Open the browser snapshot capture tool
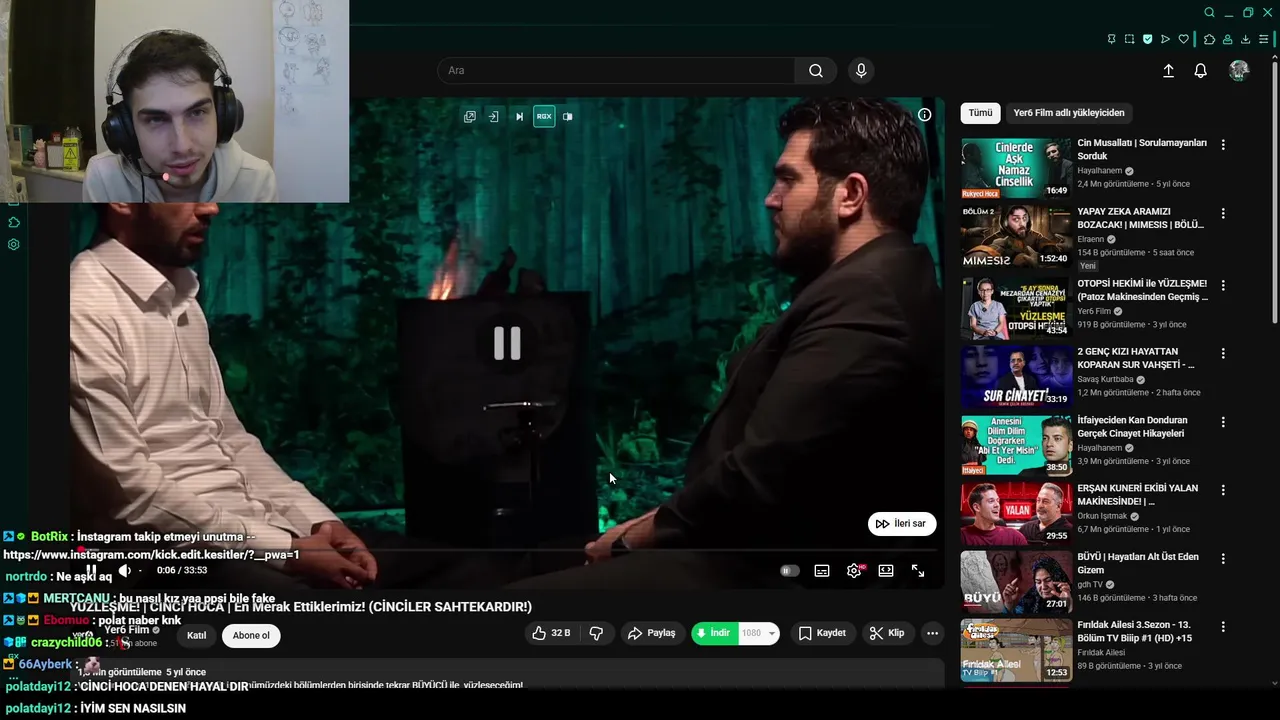This screenshot has width=1280, height=720. pyautogui.click(x=1129, y=39)
